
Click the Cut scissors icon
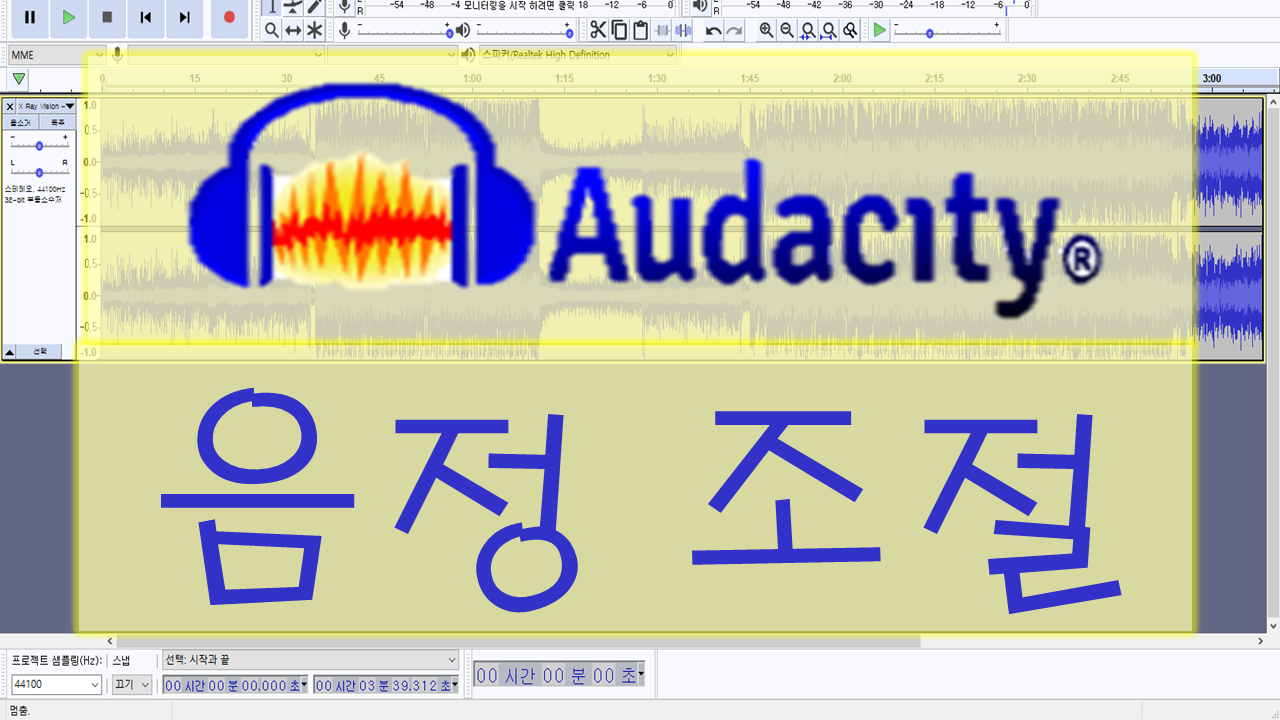click(598, 30)
